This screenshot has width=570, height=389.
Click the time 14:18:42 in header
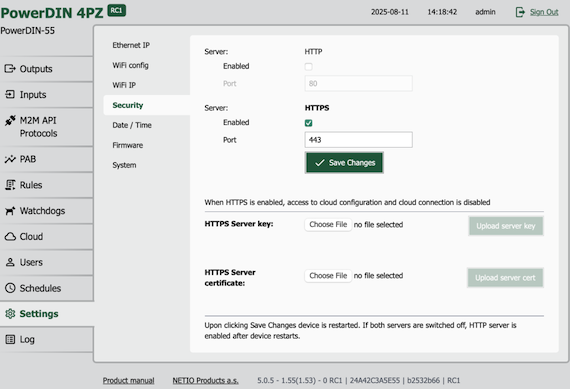click(x=442, y=12)
